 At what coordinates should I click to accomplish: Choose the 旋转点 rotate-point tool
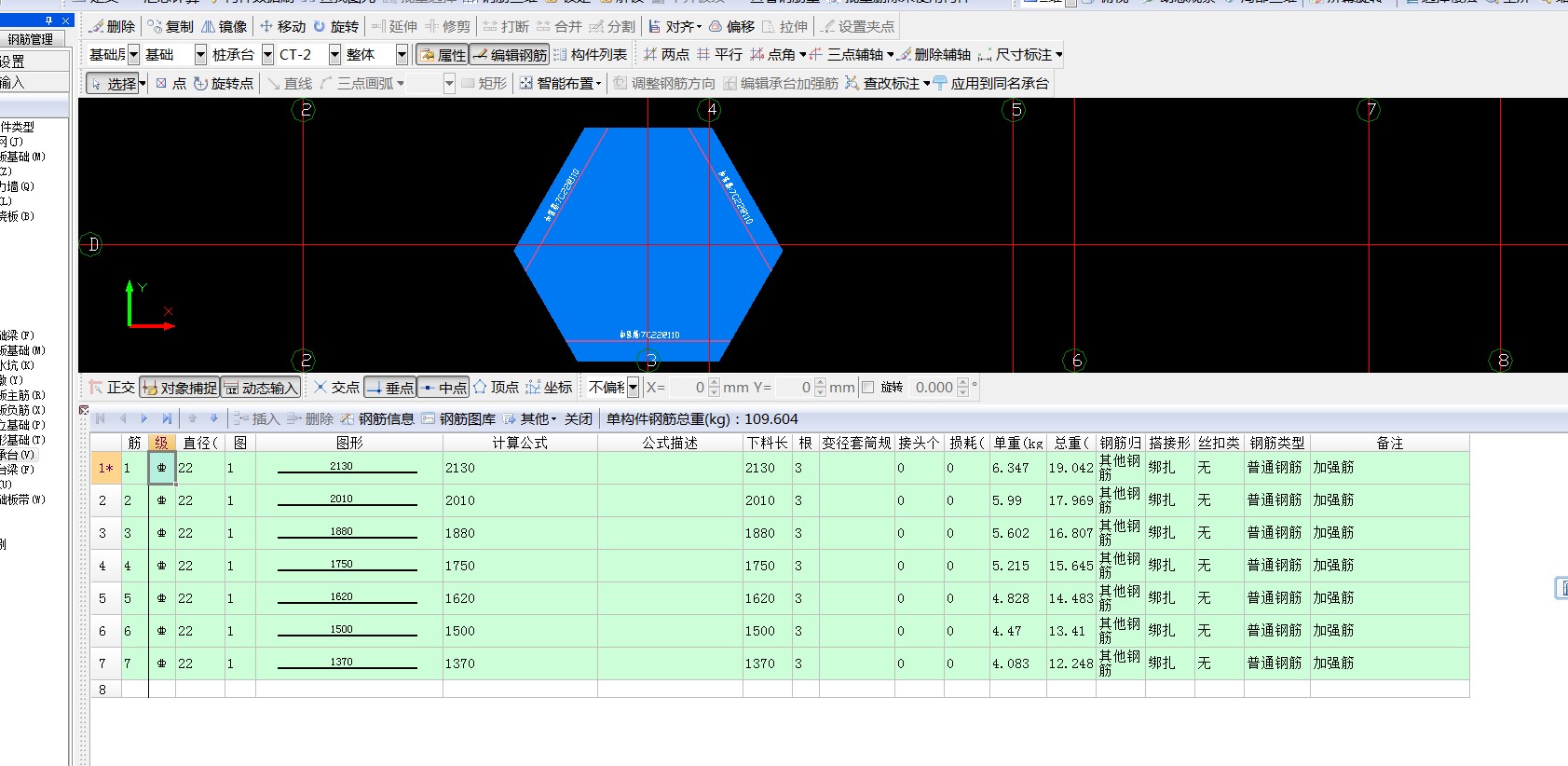[x=224, y=83]
